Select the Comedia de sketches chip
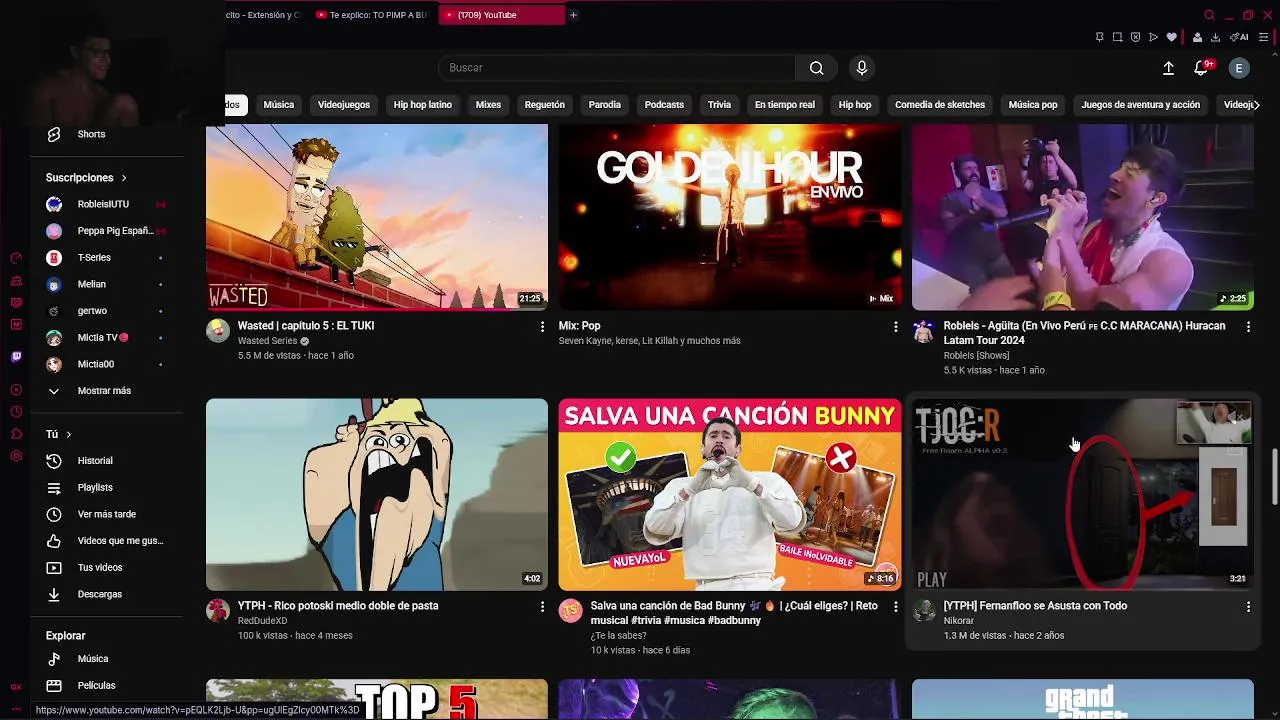Image resolution: width=1280 pixels, height=720 pixels. click(x=940, y=105)
